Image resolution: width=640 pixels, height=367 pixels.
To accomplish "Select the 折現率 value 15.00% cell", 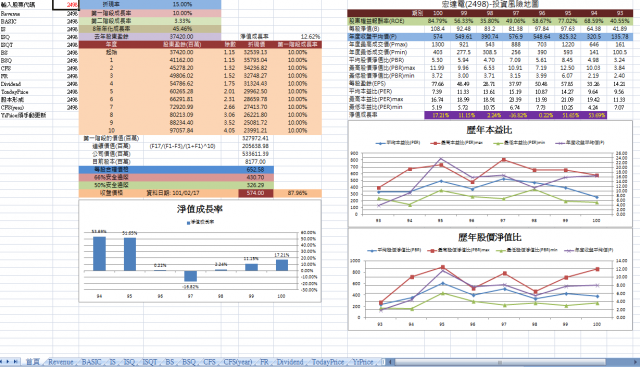I will [x=182, y=4].
